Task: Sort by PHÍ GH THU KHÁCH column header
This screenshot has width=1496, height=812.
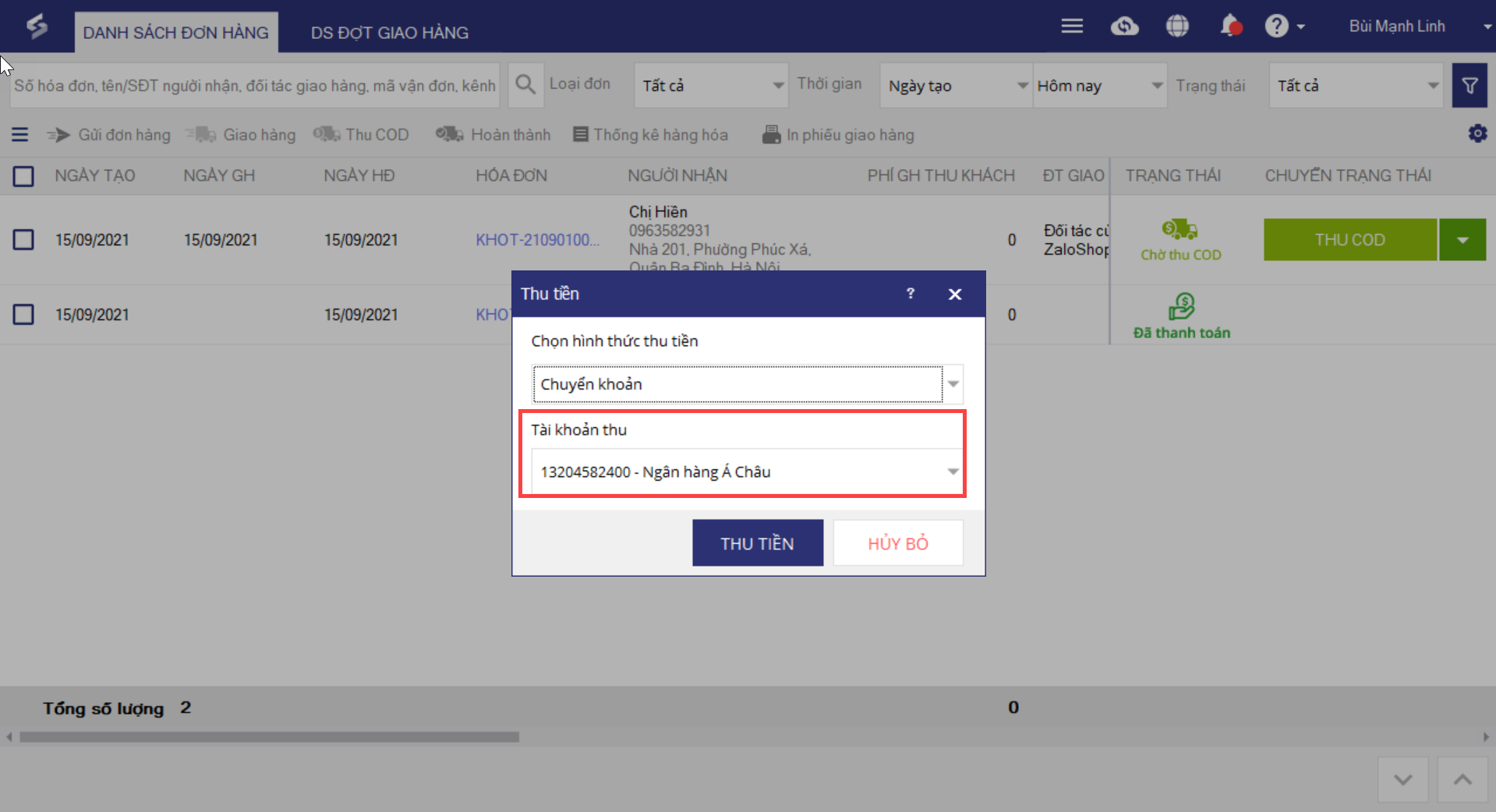Action: point(941,176)
